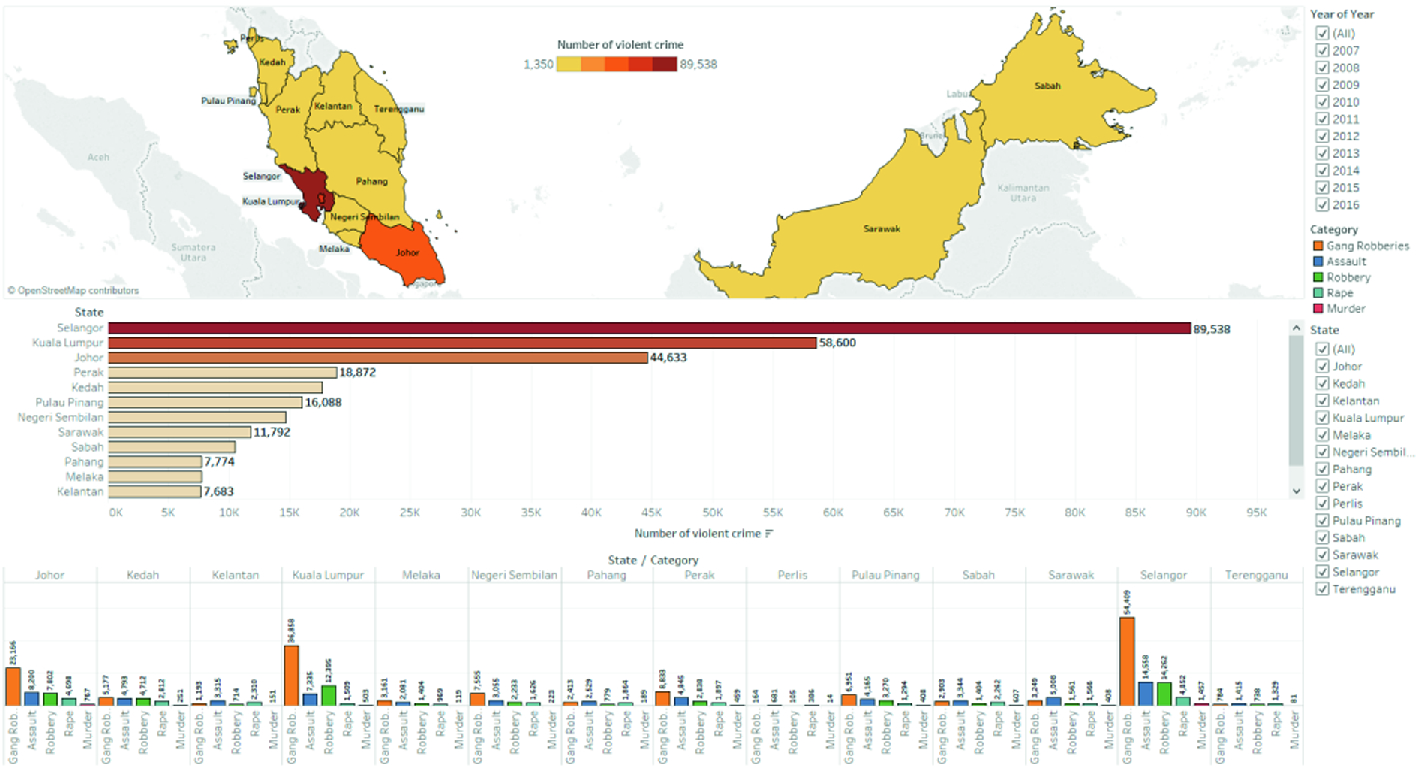Viewport: 1421px width, 767px height.
Task: Toggle Selangor checkbox in State filter
Action: coord(1322,572)
